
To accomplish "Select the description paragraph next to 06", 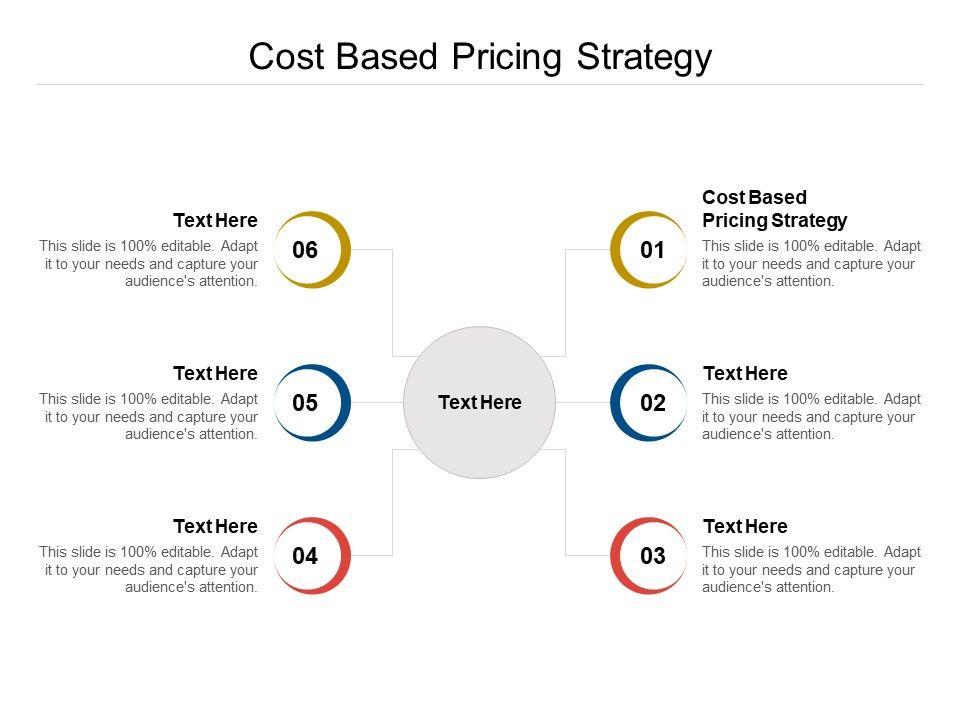I will click(x=149, y=264).
